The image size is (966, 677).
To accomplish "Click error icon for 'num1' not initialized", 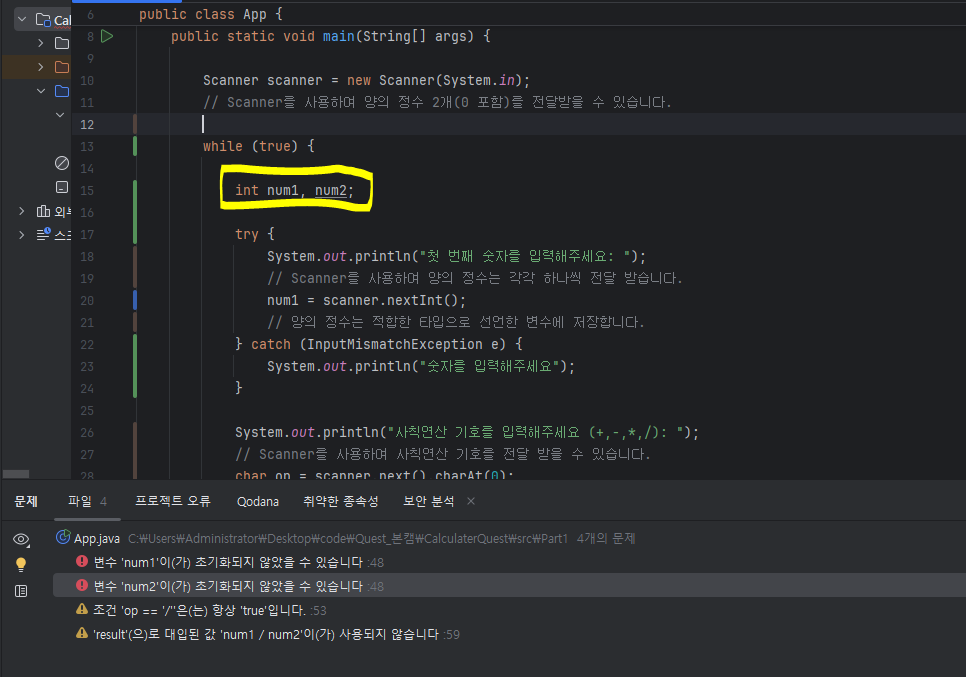I will 82,561.
